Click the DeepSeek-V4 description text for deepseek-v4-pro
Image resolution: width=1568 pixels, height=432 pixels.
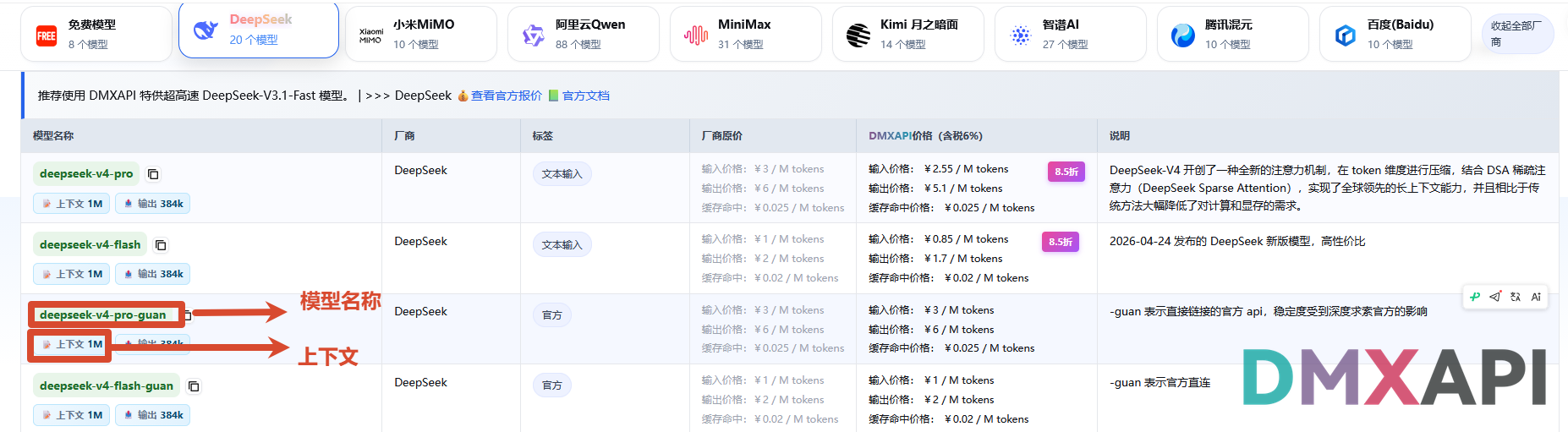tap(1328, 188)
